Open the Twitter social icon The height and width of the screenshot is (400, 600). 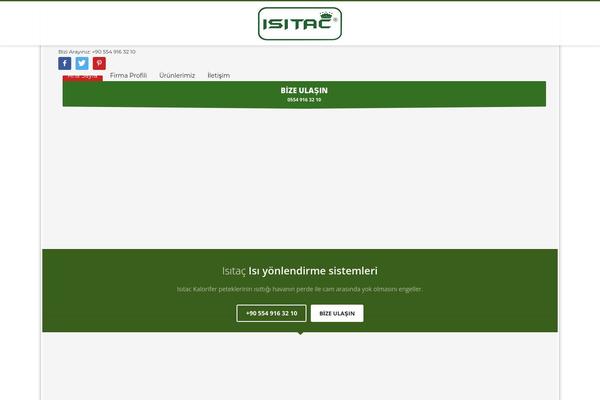82,63
